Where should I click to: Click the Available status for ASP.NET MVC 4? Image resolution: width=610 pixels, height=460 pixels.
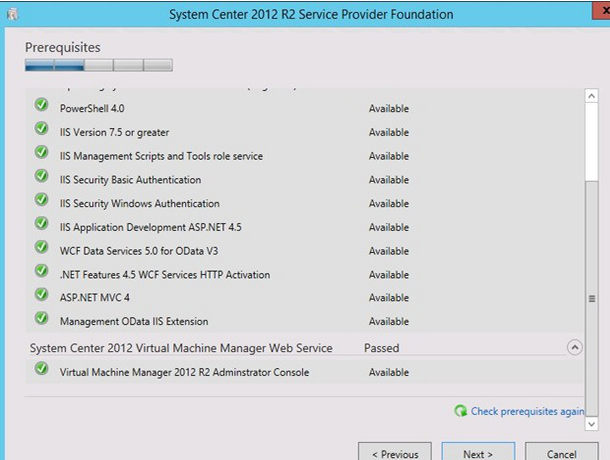(389, 298)
